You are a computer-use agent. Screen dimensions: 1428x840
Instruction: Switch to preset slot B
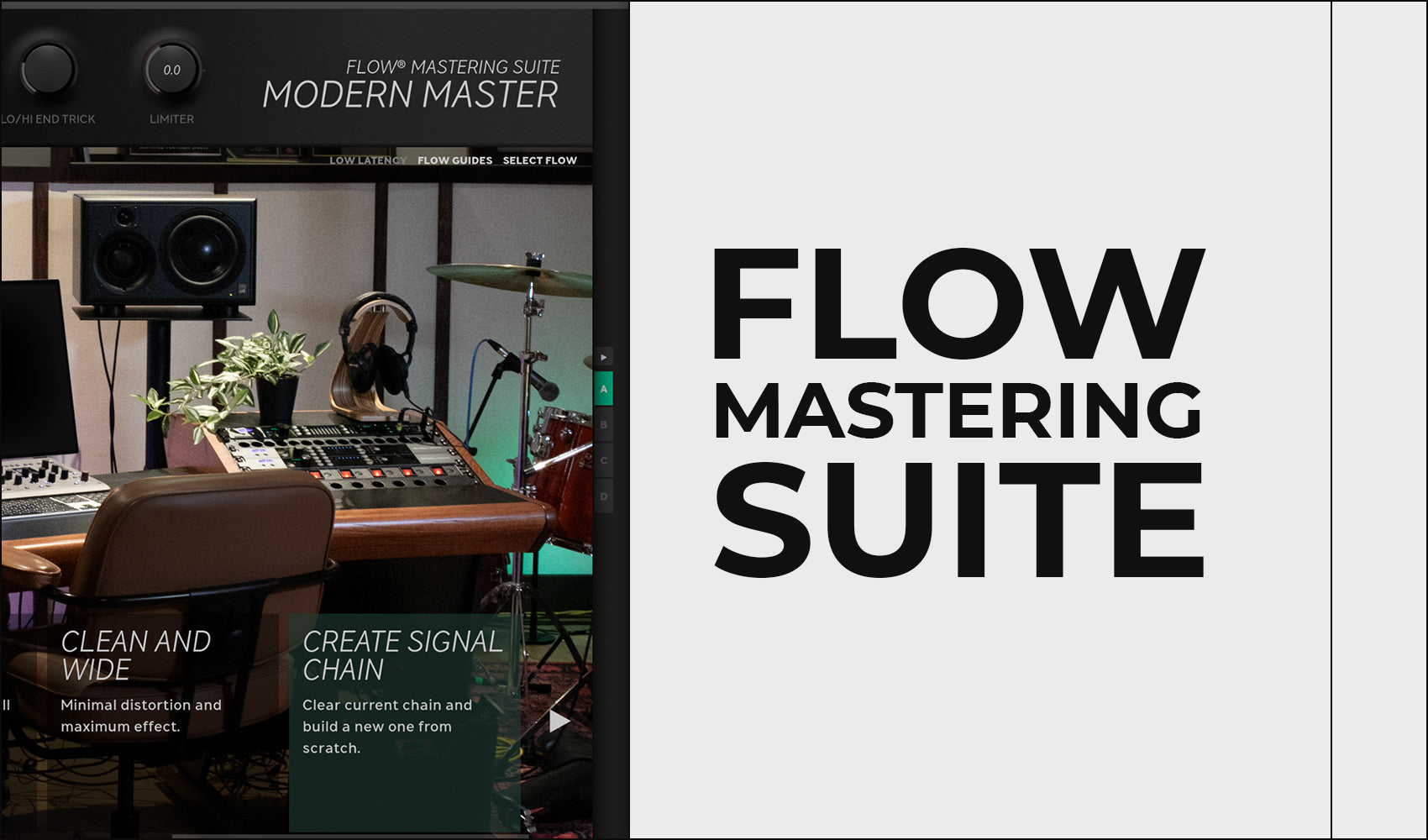(x=603, y=426)
